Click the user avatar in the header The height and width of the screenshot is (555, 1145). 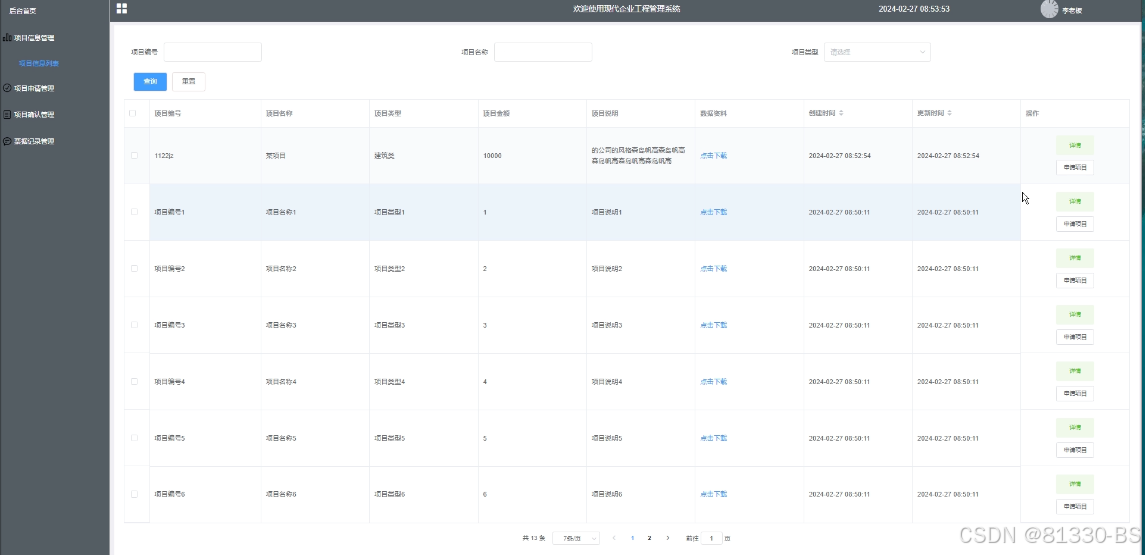coord(1049,9)
